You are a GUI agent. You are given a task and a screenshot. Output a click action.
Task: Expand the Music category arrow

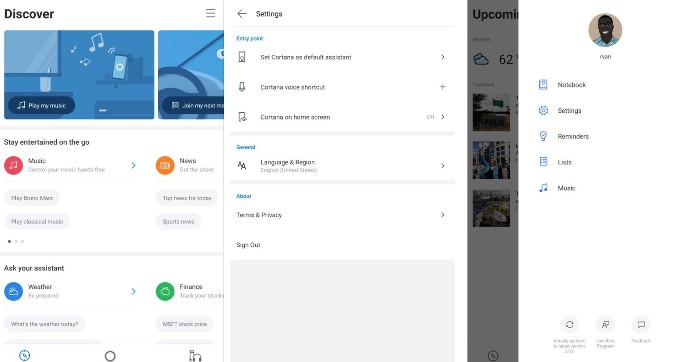[x=133, y=165]
